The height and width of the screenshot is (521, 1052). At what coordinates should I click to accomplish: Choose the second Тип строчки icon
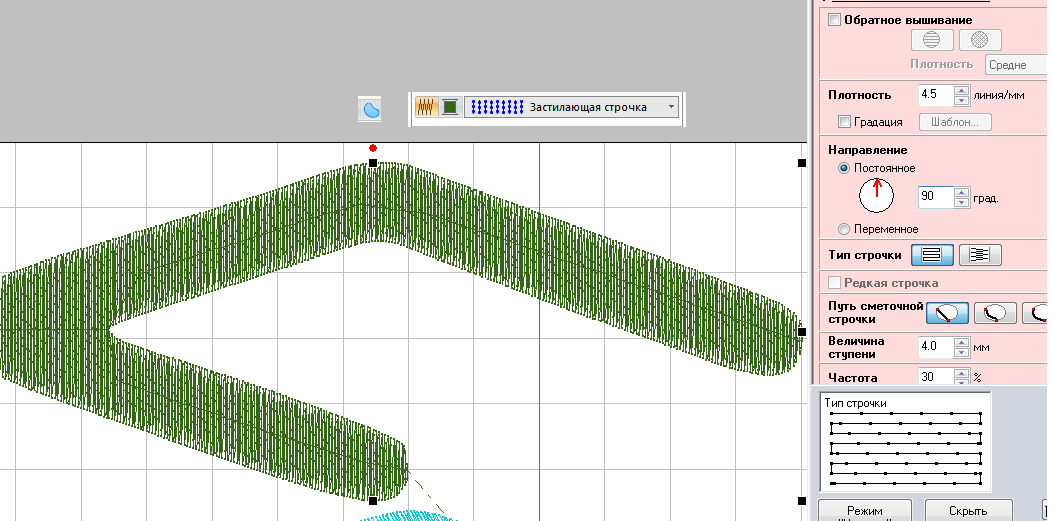click(980, 255)
